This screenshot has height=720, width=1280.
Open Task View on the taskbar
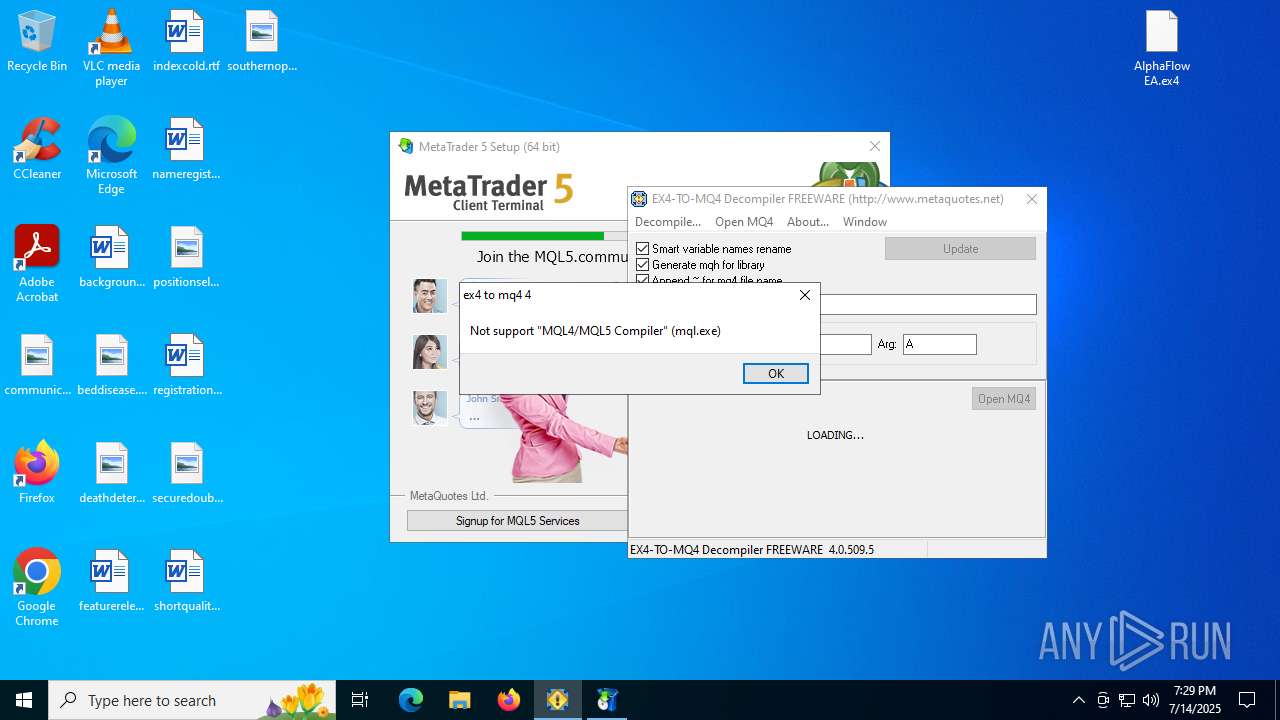tap(360, 700)
